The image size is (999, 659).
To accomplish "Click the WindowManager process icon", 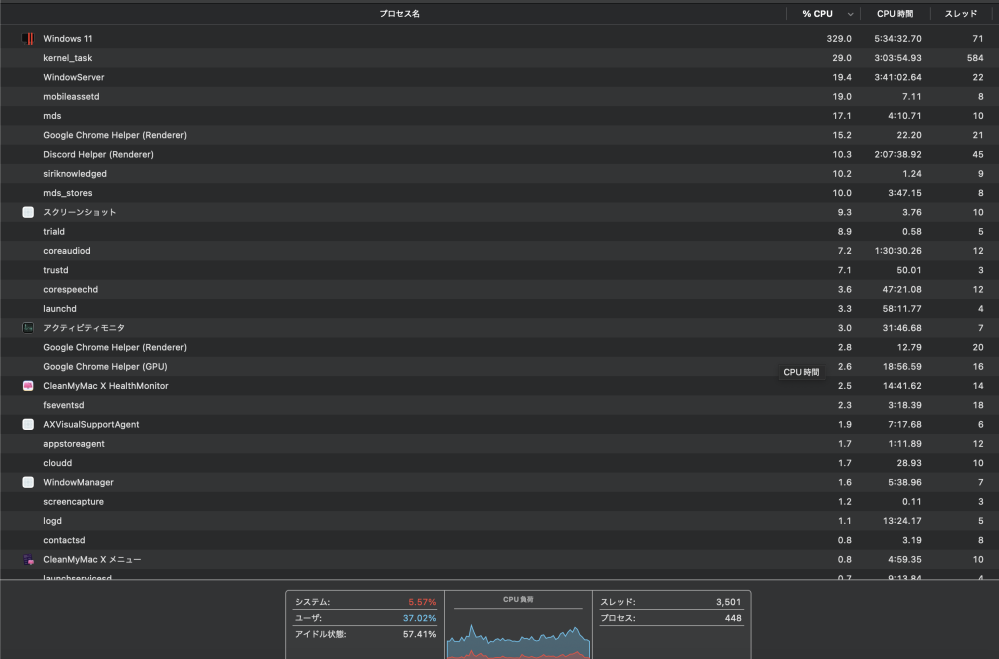I will pos(28,482).
